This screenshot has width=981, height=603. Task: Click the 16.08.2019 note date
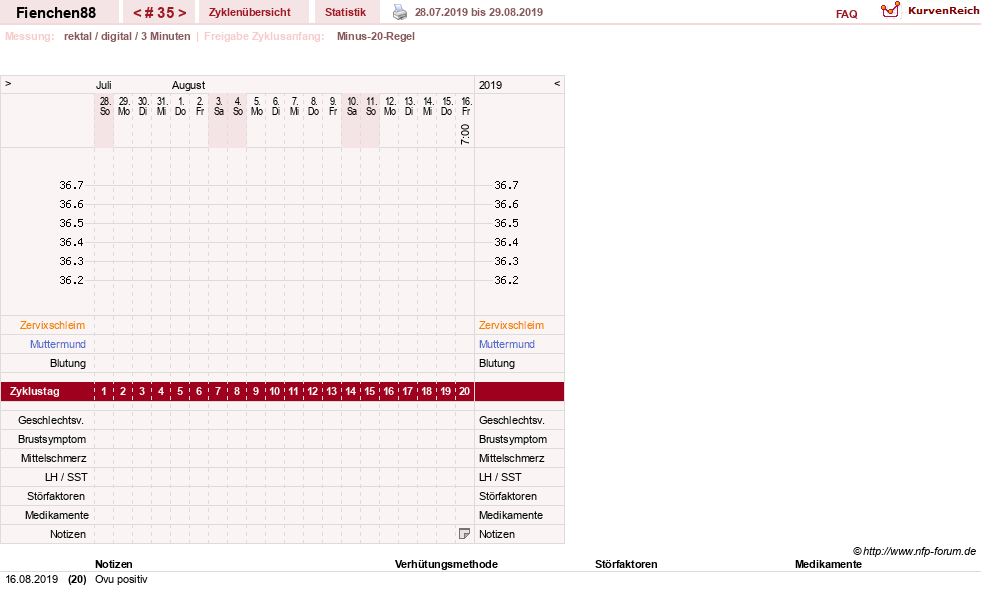pos(31,579)
